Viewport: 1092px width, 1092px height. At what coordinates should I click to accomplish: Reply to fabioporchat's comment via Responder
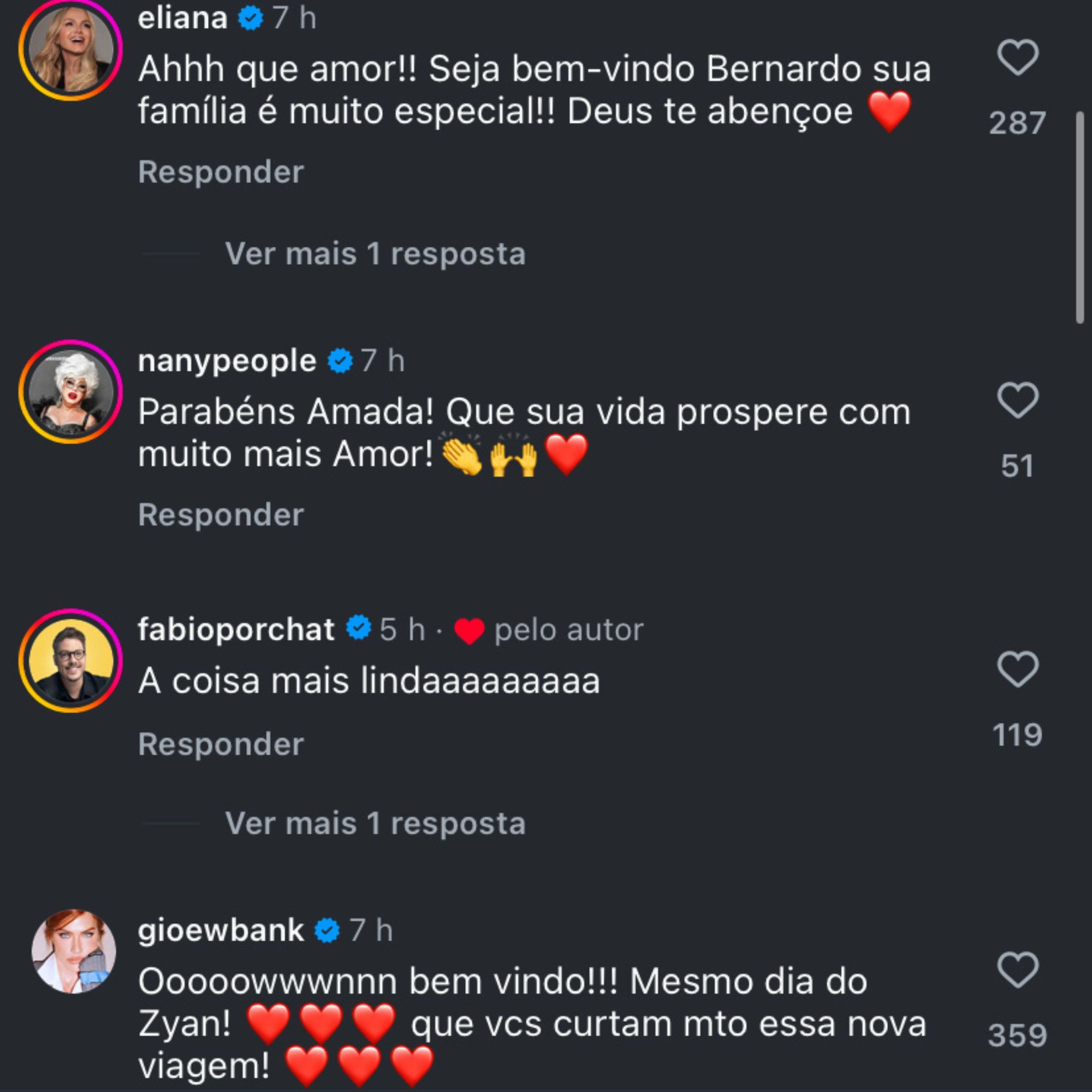(x=221, y=744)
